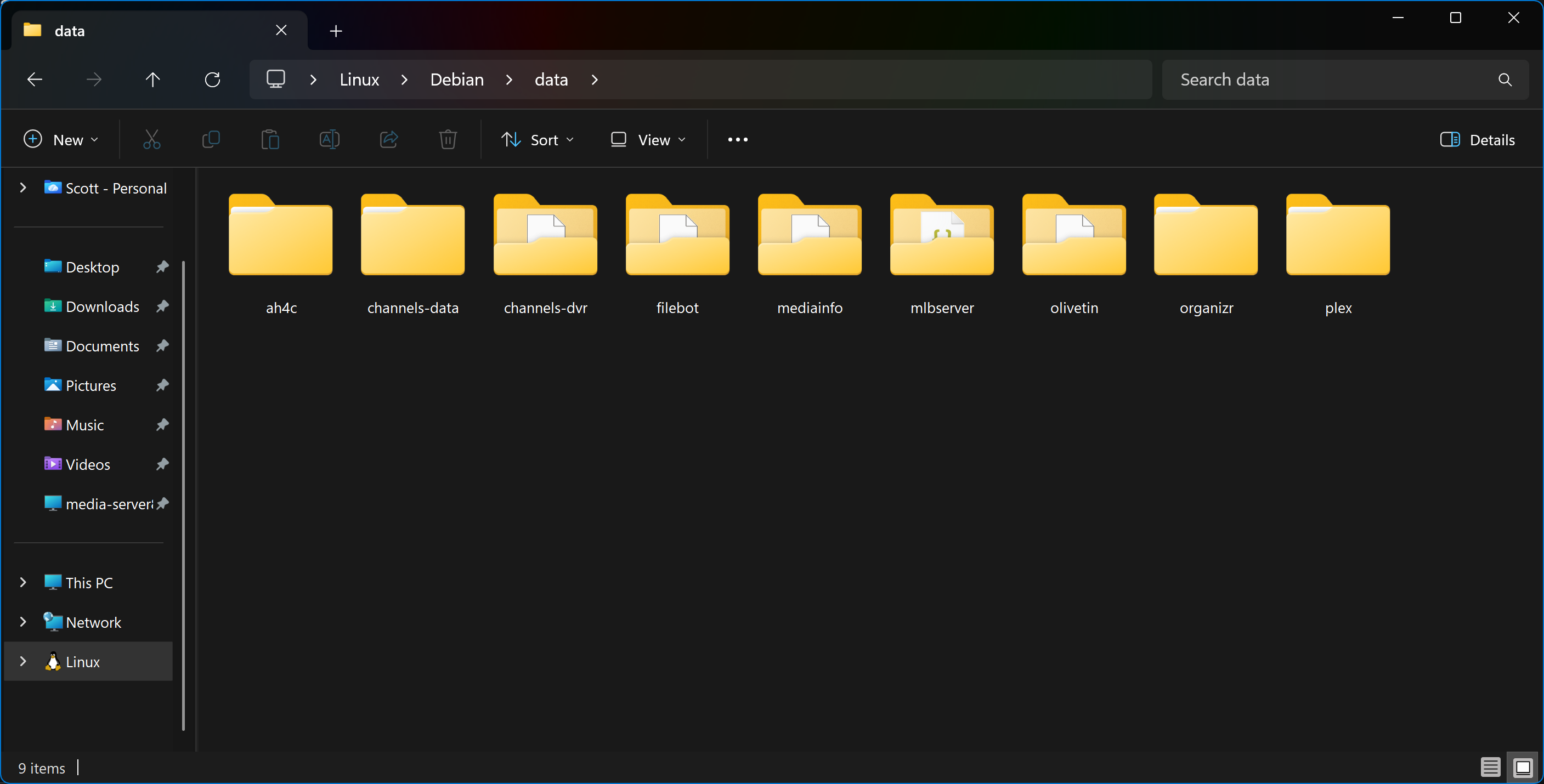Click the Copy icon in toolbar
The width and height of the screenshot is (1544, 784).
[211, 140]
